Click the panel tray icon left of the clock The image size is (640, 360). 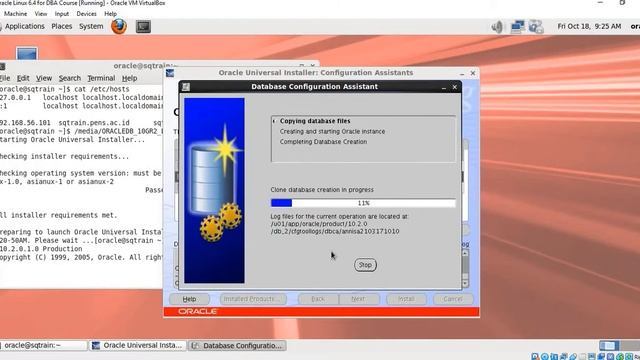coord(536,27)
